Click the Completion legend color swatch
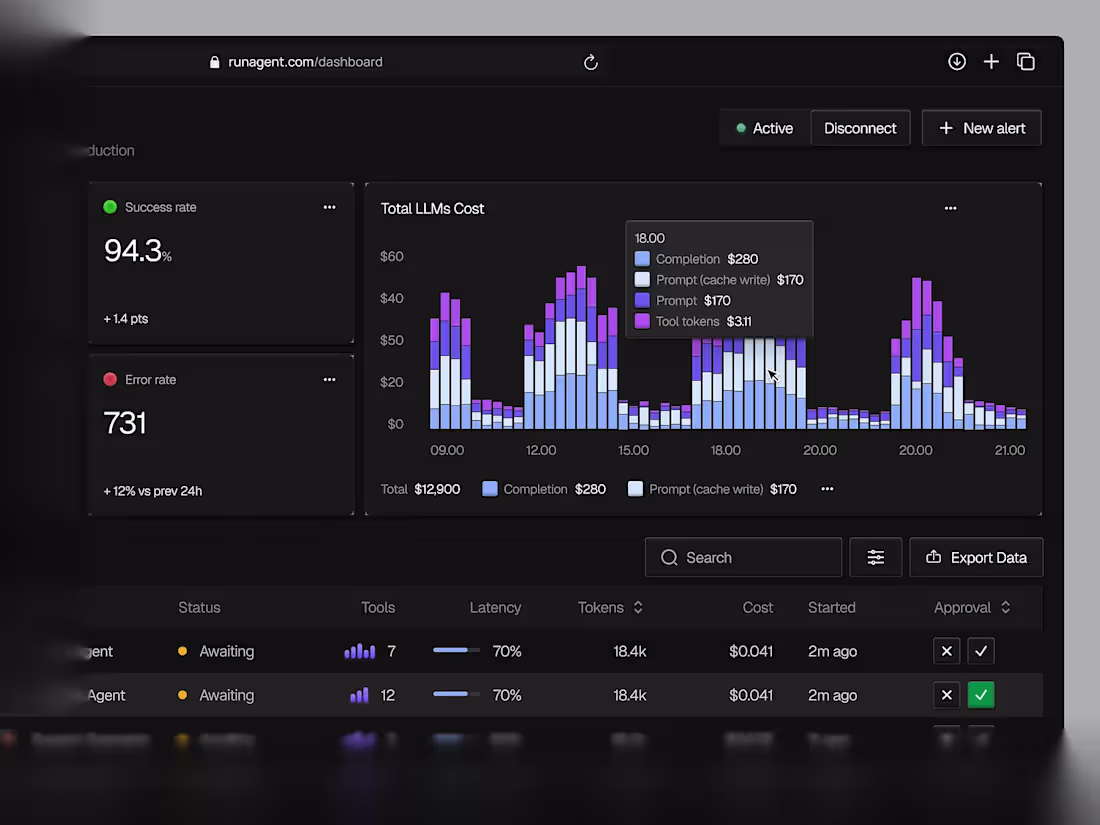The image size is (1100, 825). (x=490, y=489)
